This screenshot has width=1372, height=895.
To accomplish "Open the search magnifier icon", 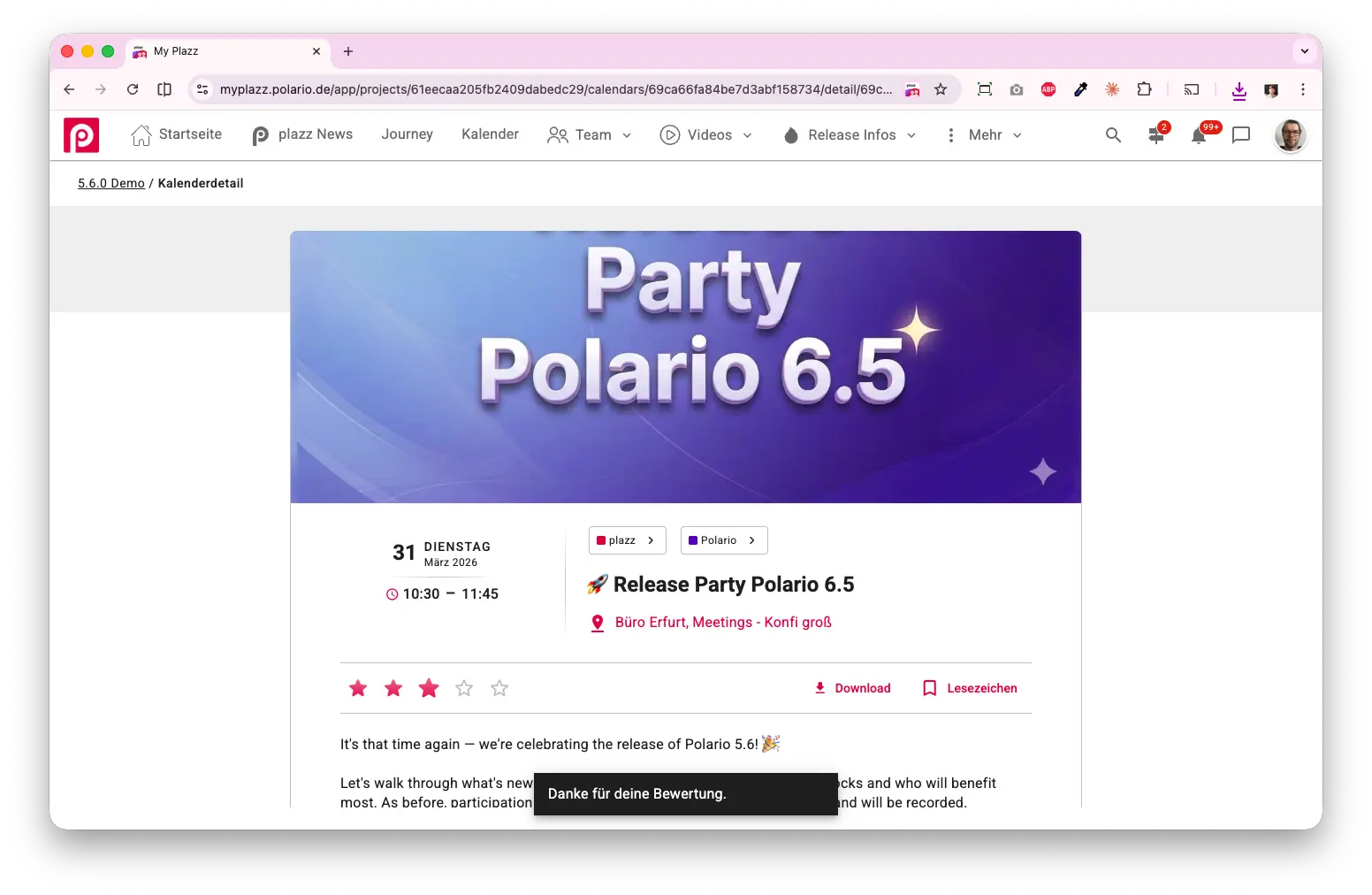I will tap(1113, 135).
